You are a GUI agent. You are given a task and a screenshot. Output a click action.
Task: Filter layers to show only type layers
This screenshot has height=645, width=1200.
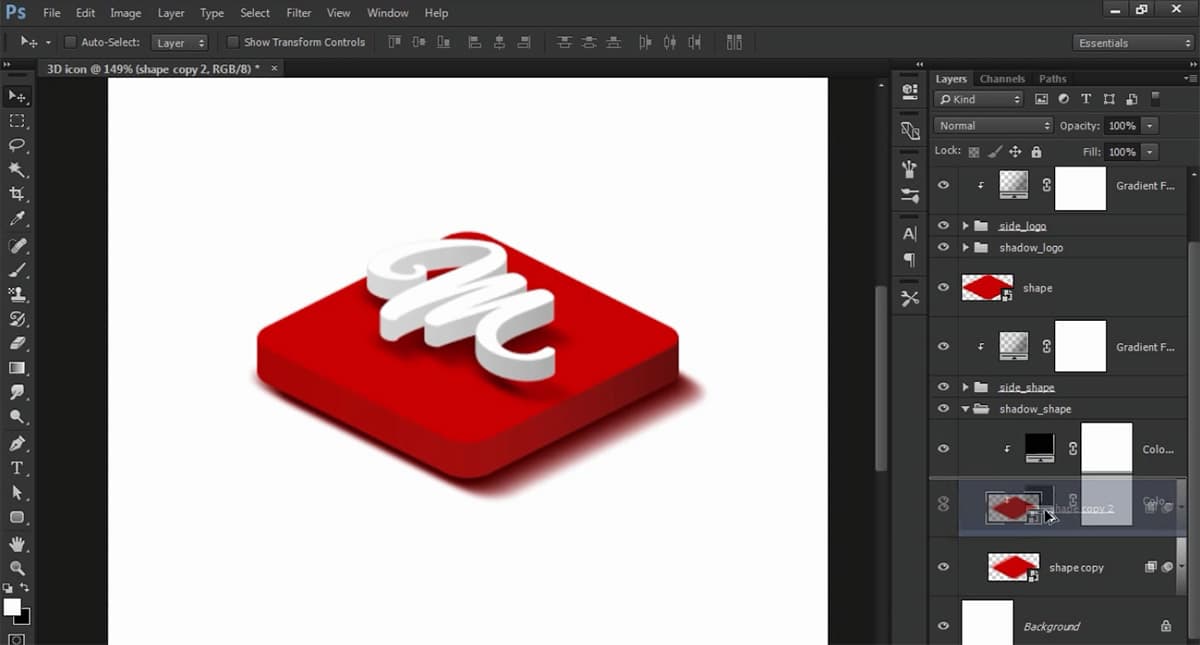(x=1086, y=99)
